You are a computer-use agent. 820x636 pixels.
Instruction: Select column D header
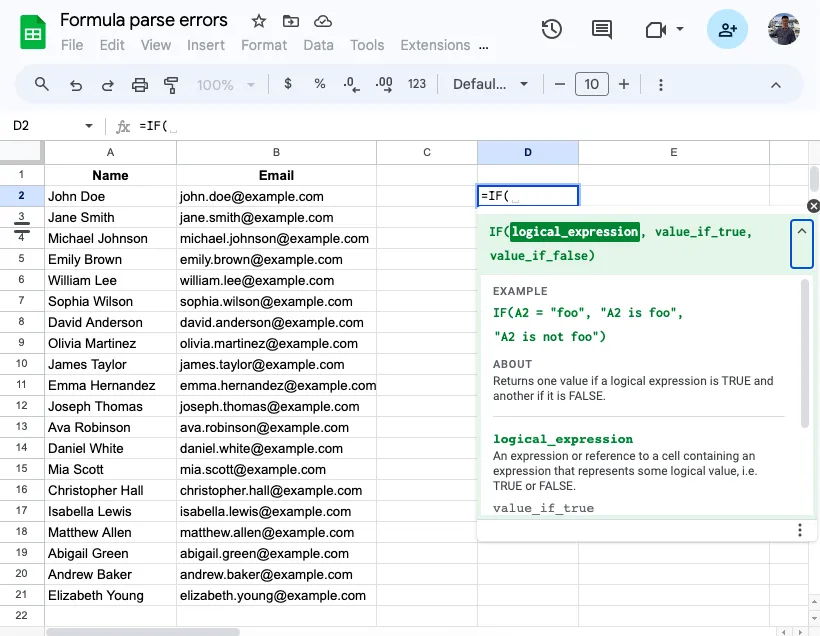[x=528, y=152]
